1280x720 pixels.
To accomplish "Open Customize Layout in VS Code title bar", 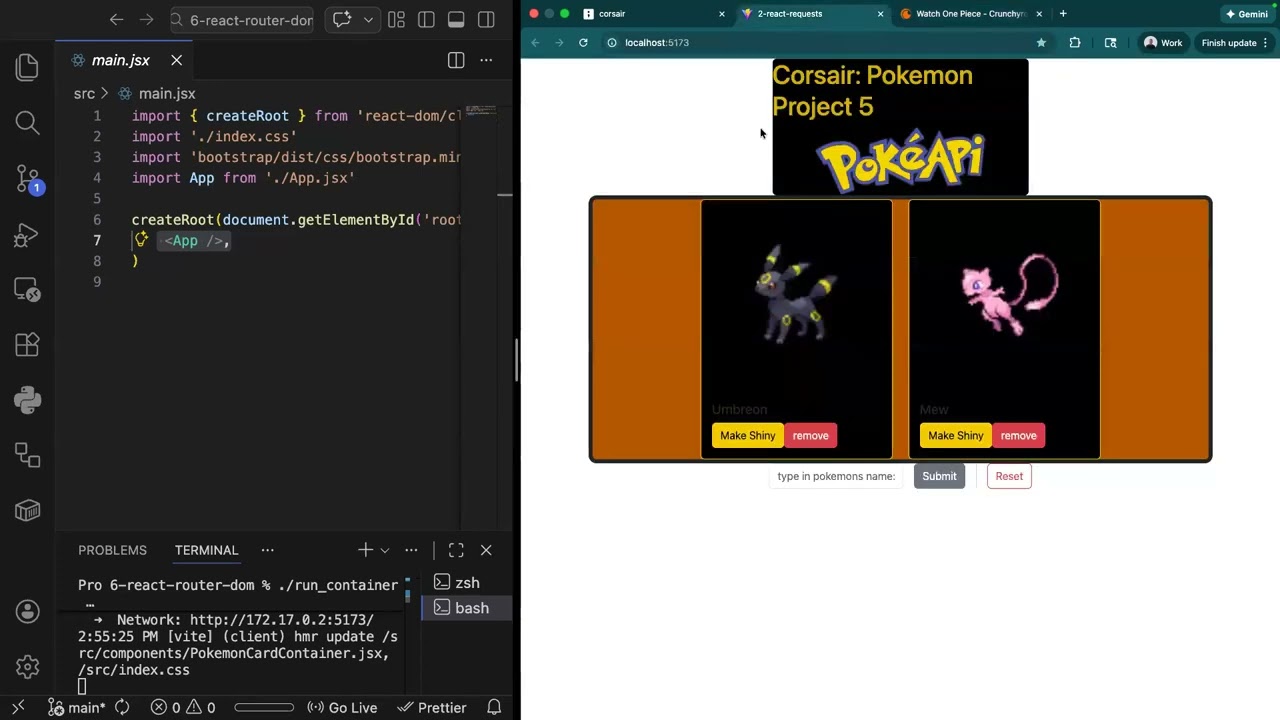I will (x=396, y=19).
